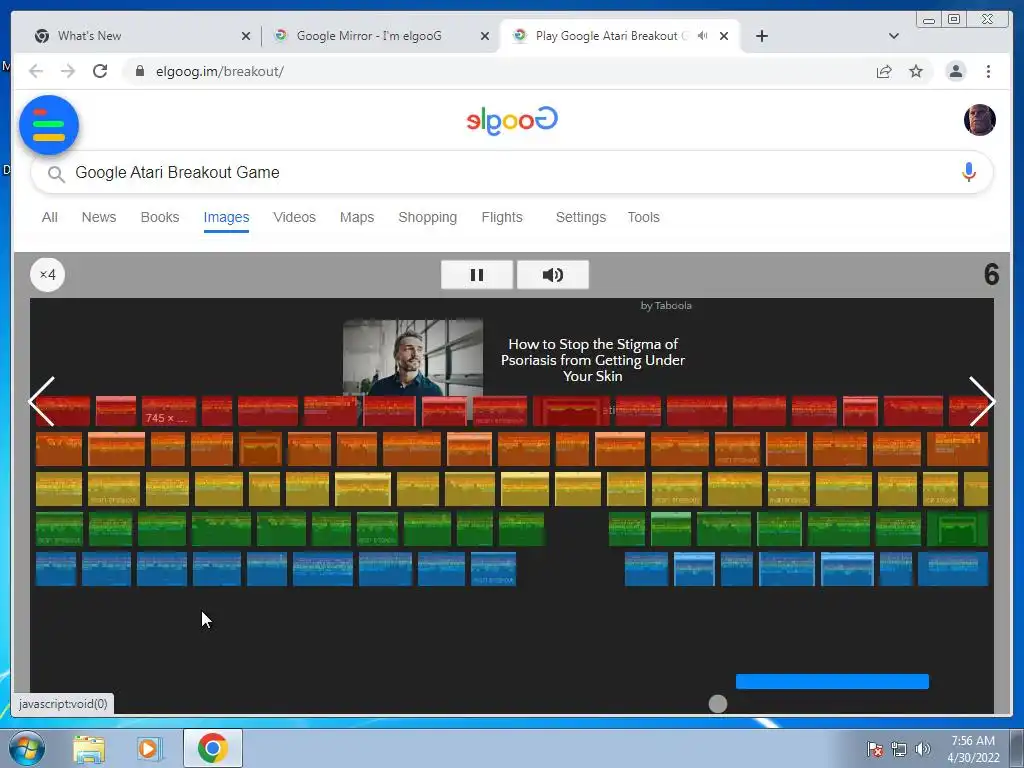Click the blue paddle

tap(832, 682)
